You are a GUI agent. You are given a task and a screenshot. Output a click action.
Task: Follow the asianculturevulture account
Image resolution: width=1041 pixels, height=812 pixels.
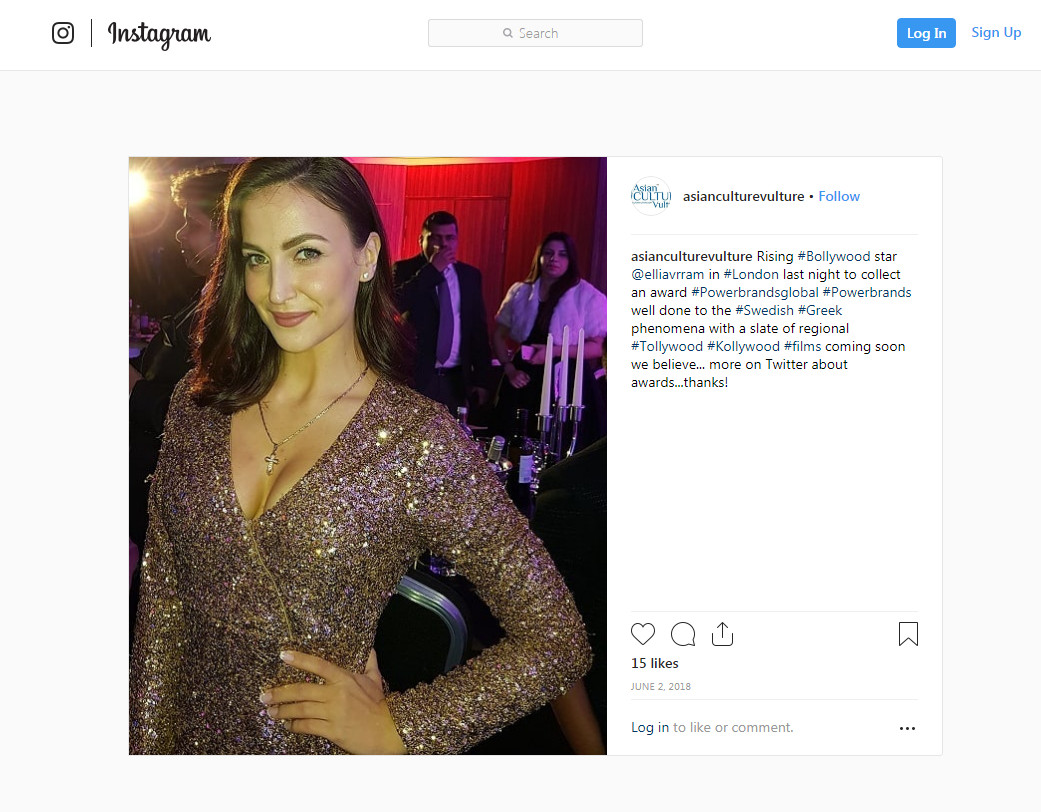(x=839, y=197)
